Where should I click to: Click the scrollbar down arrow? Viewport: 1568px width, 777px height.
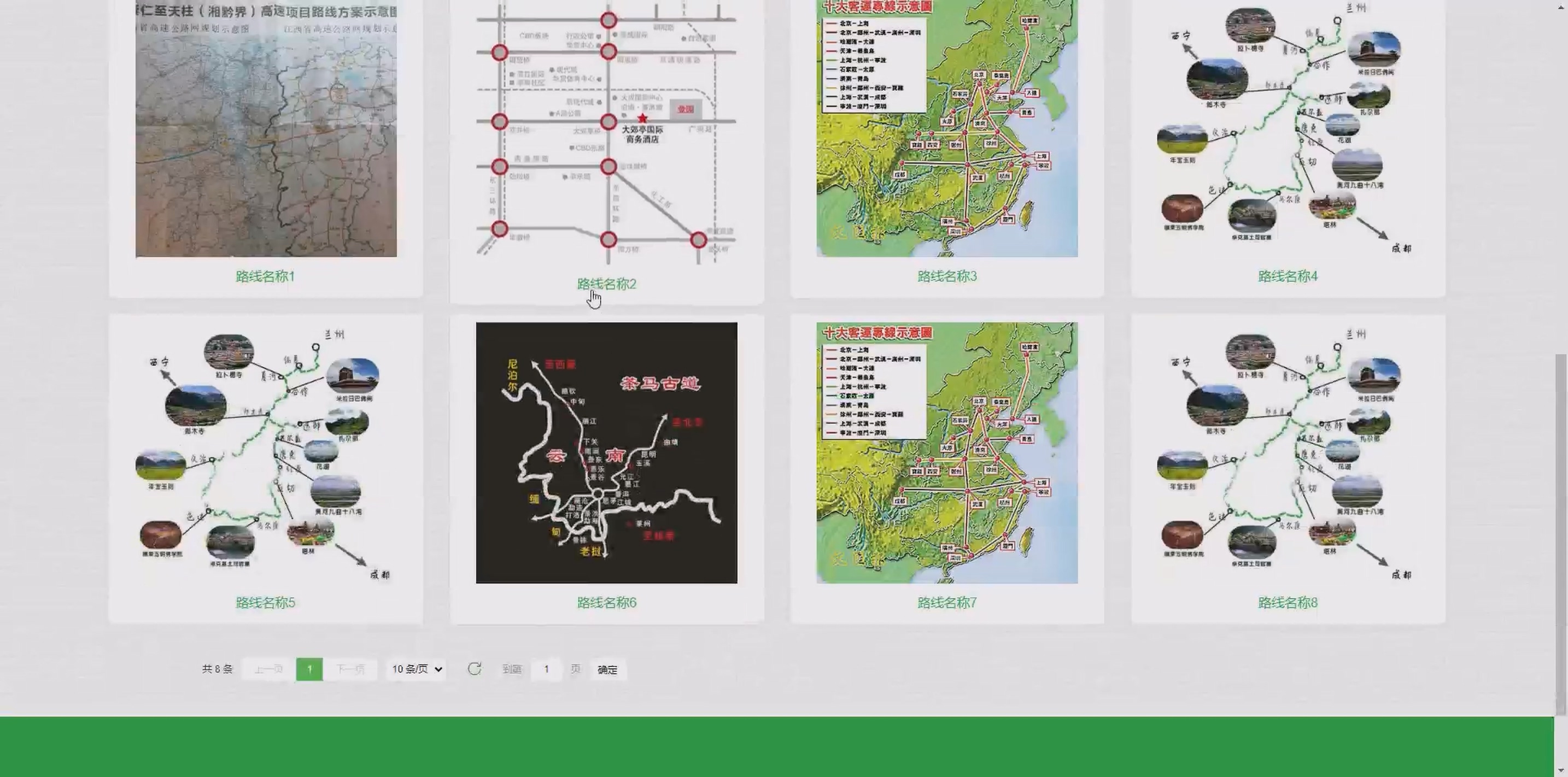pos(1561,770)
